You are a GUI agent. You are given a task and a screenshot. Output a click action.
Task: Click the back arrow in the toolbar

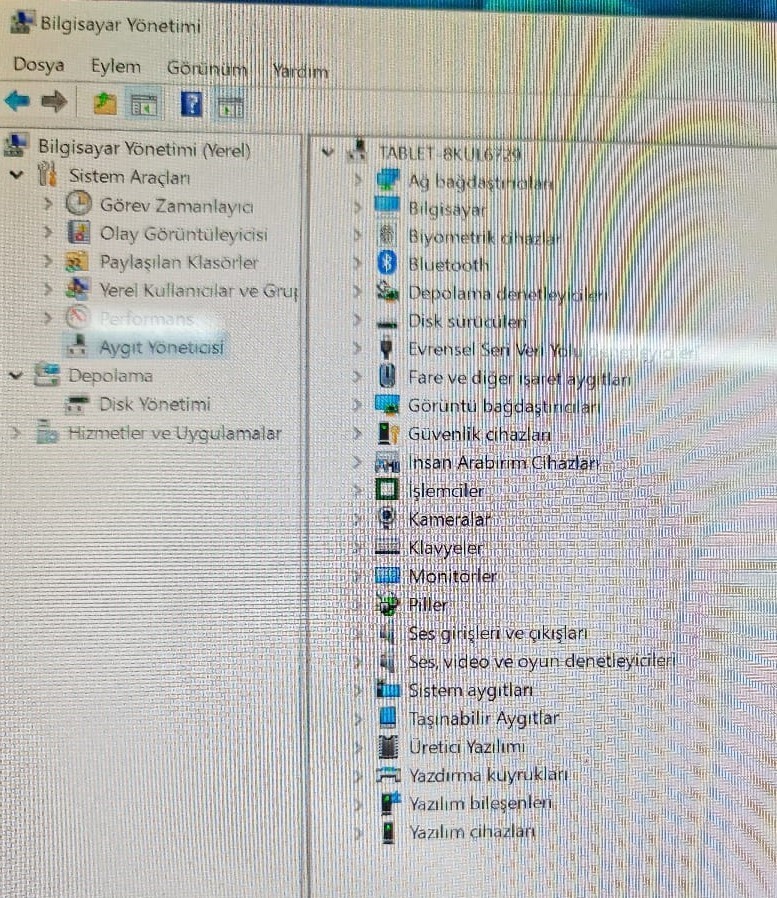17,101
